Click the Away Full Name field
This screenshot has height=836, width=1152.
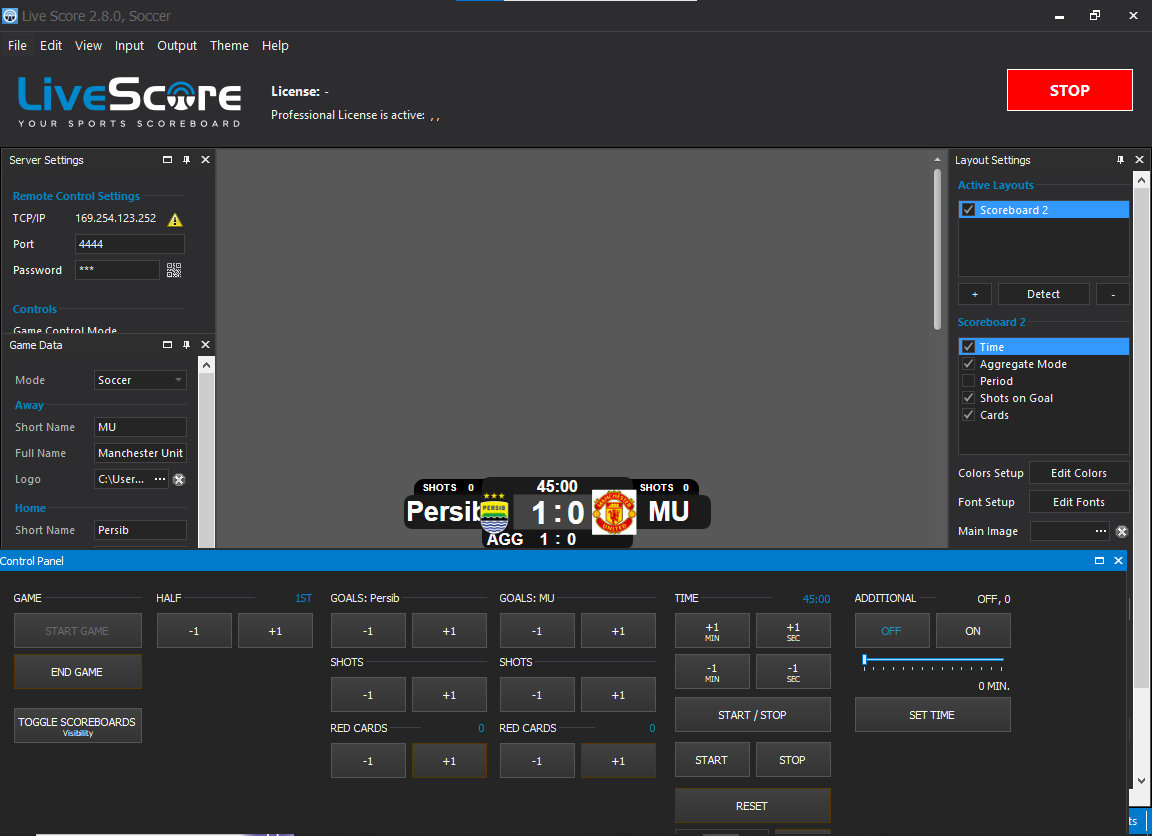tap(140, 453)
